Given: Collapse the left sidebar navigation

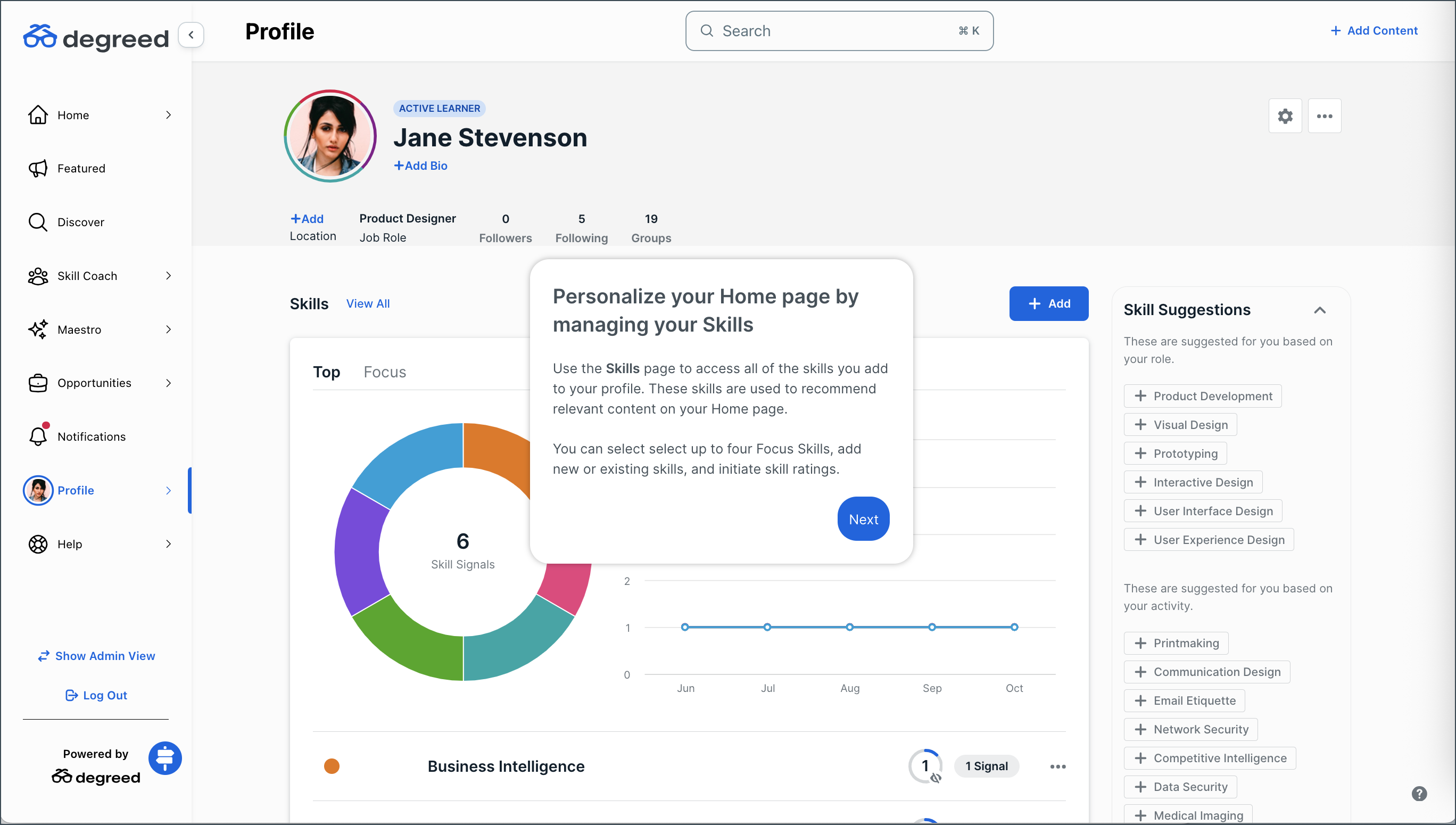Looking at the screenshot, I should click(x=191, y=35).
